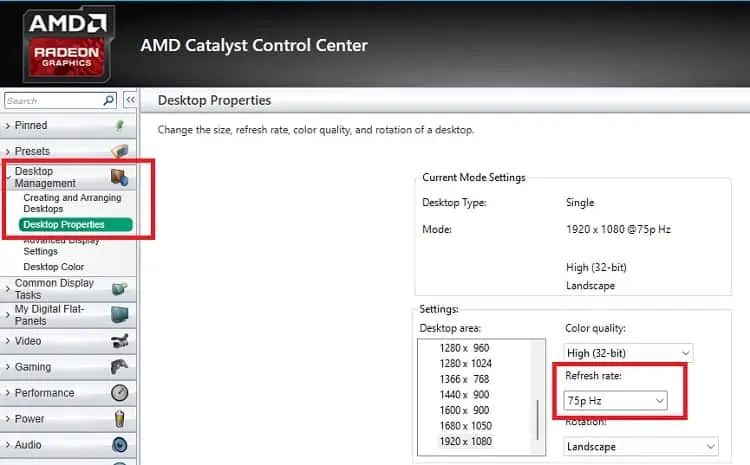Open Desktop Color page
750x465 pixels.
click(54, 266)
